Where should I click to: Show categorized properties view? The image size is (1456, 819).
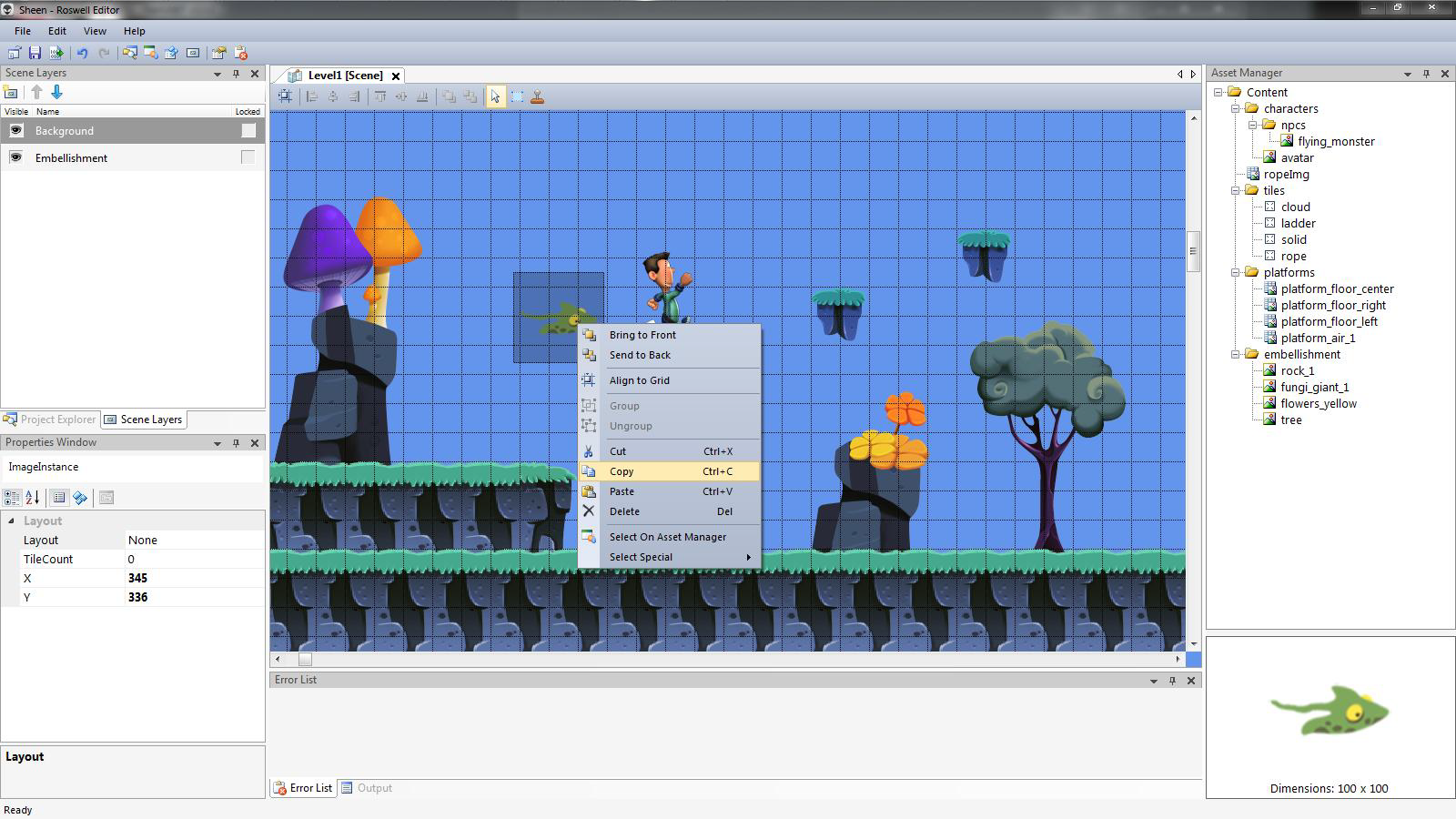(x=12, y=498)
